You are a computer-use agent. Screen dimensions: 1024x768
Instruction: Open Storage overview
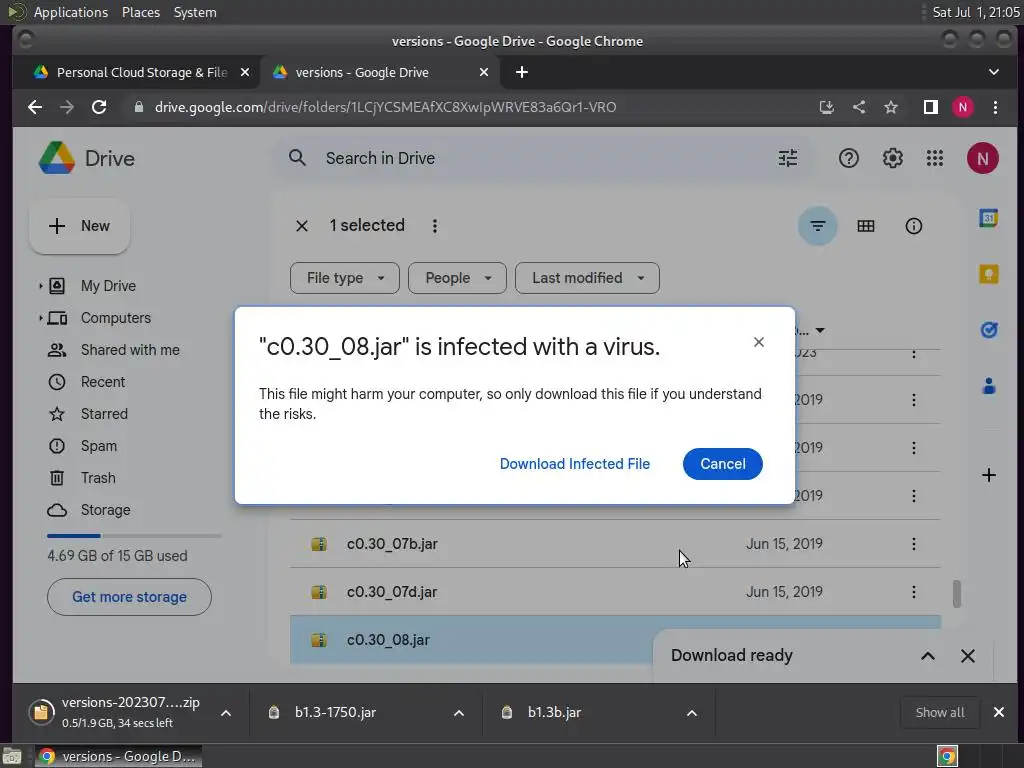(x=105, y=510)
